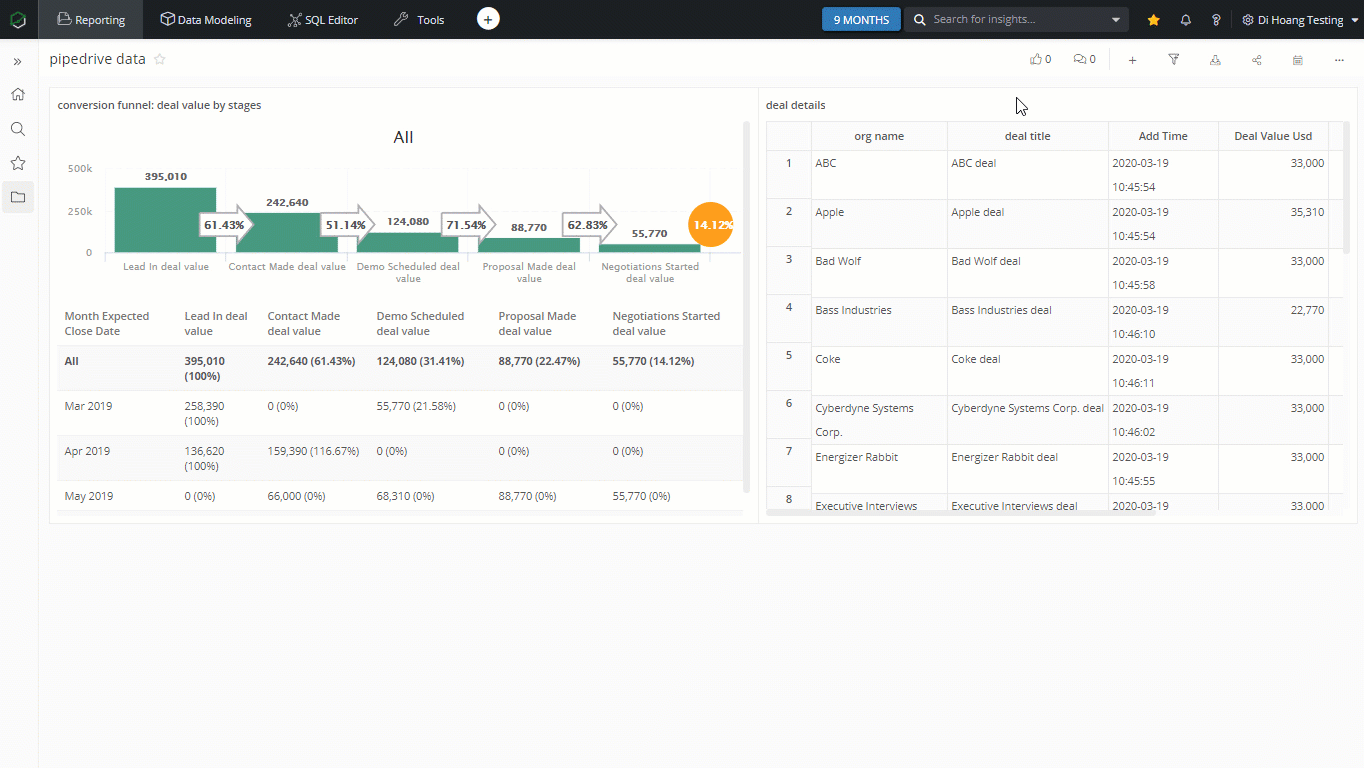Open the dashboard filter icon
Image resolution: width=1364 pixels, height=768 pixels.
(x=1174, y=60)
